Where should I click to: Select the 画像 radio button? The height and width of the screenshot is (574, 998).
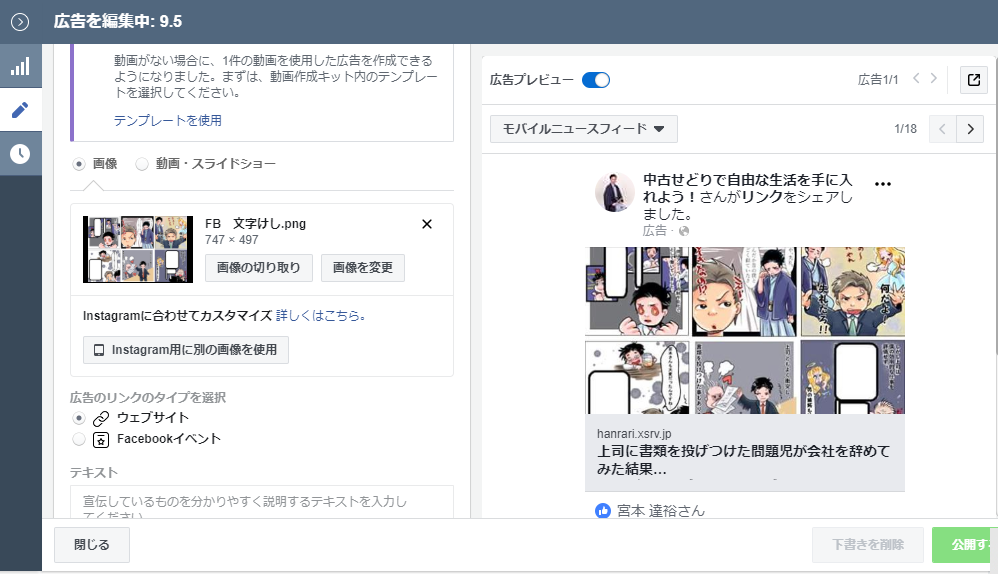pos(79,163)
